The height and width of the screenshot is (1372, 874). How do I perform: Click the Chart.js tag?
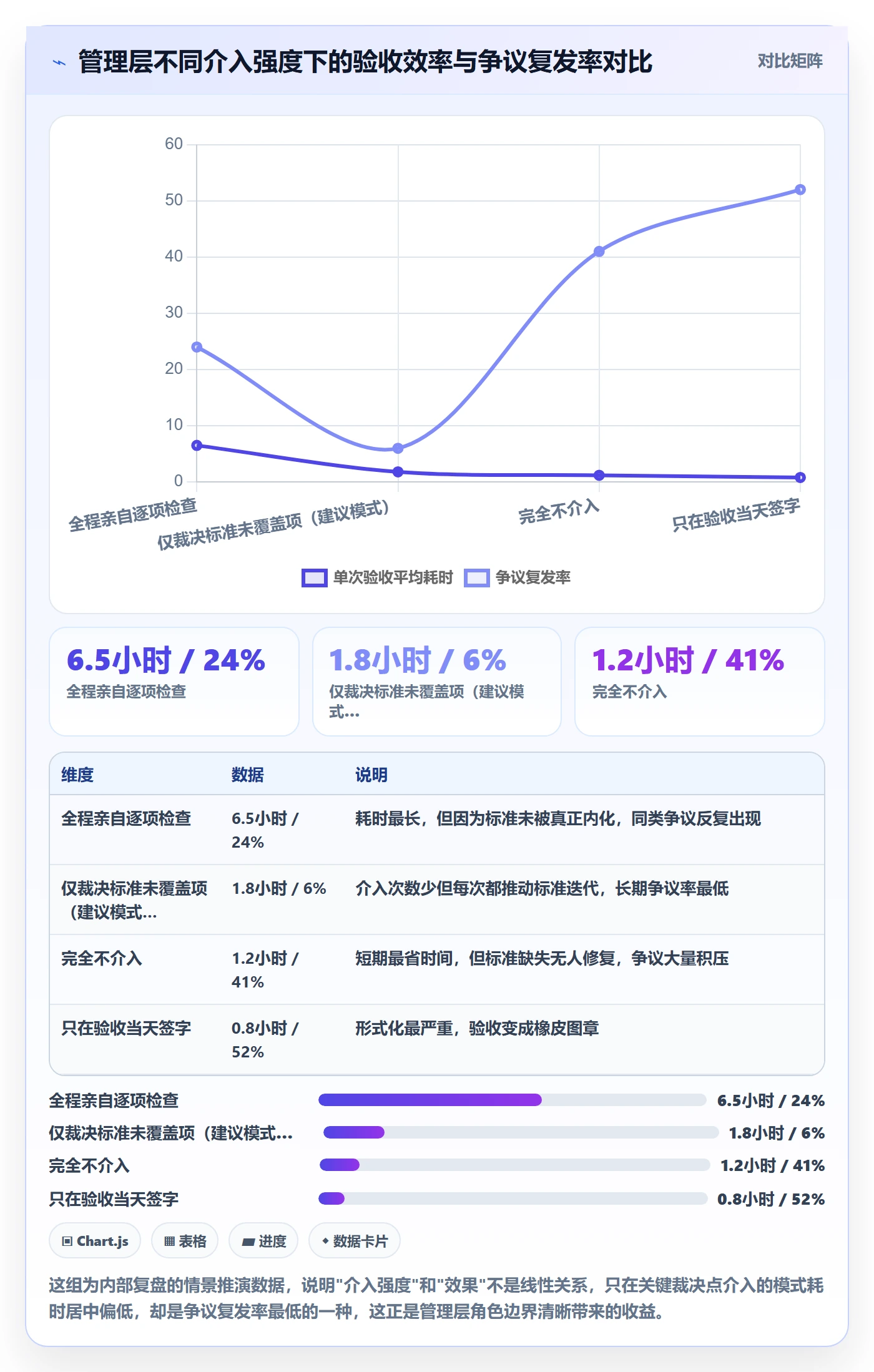95,1241
